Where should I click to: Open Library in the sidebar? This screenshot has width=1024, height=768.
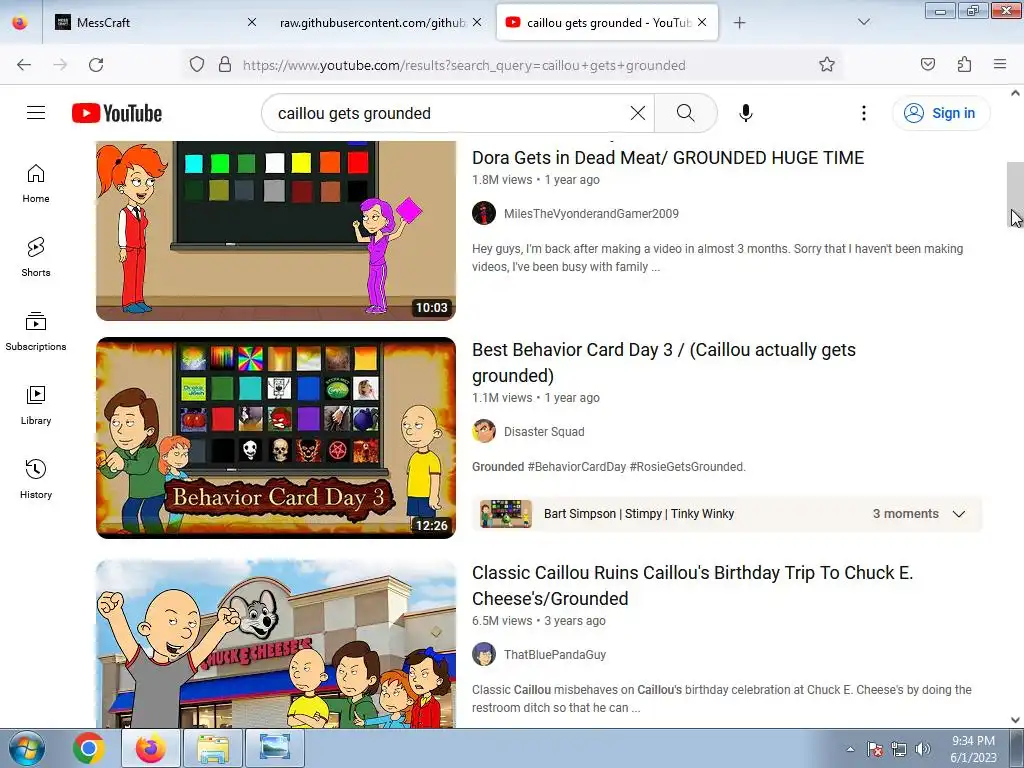[36, 406]
